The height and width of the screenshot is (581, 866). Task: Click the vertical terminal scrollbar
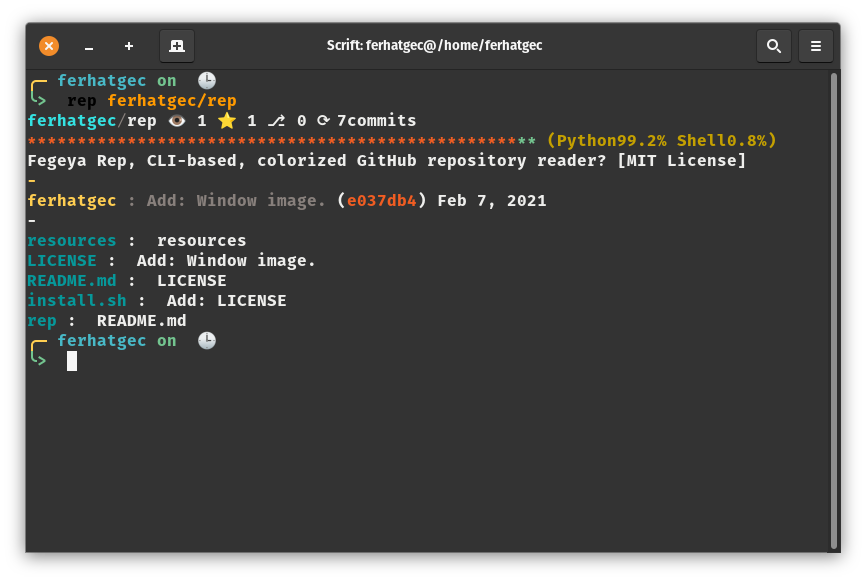point(834,310)
